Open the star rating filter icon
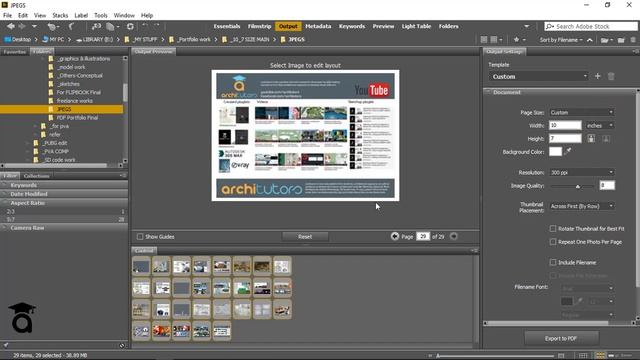 click(519, 40)
